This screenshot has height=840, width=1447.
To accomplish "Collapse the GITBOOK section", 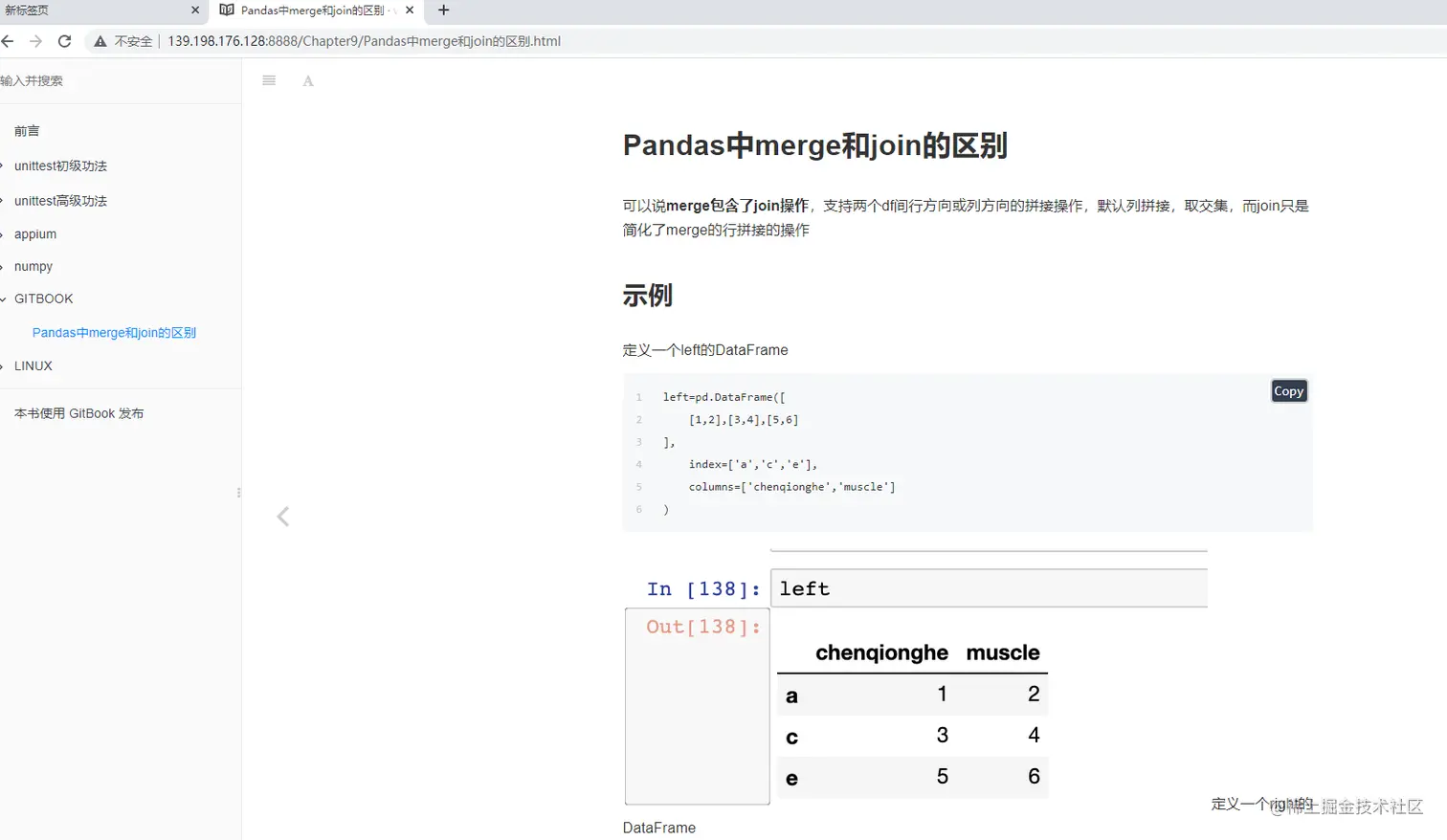I will tap(43, 298).
